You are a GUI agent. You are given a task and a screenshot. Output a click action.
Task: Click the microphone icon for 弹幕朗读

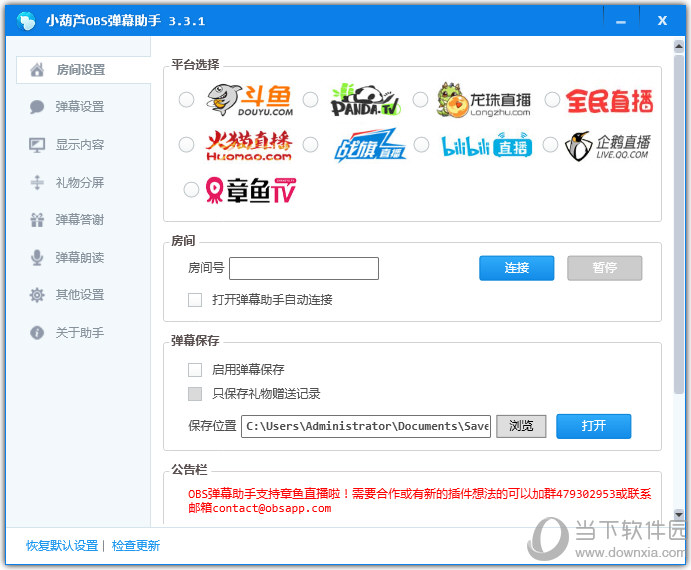37,257
